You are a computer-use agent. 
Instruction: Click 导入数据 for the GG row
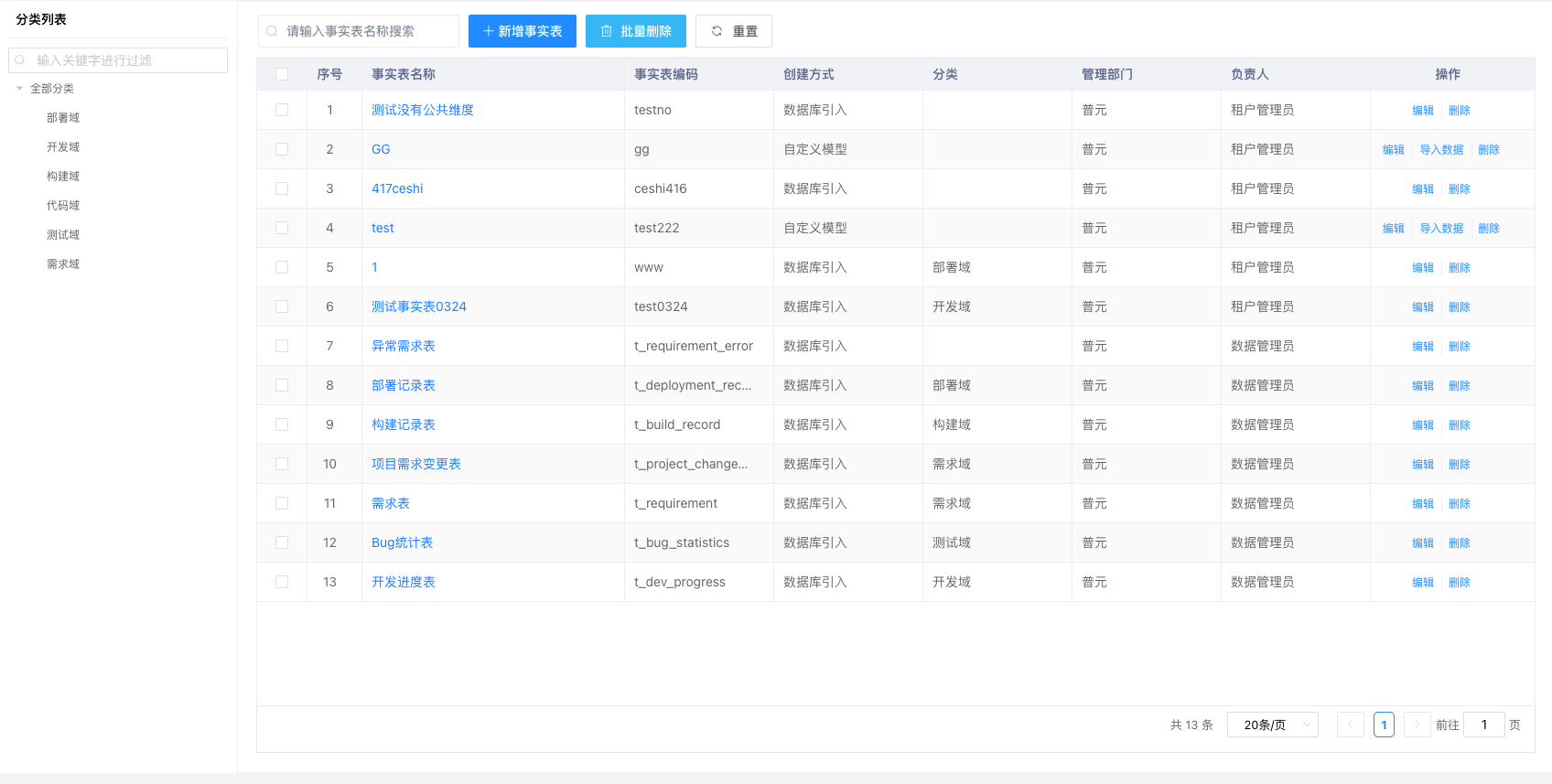1440,150
